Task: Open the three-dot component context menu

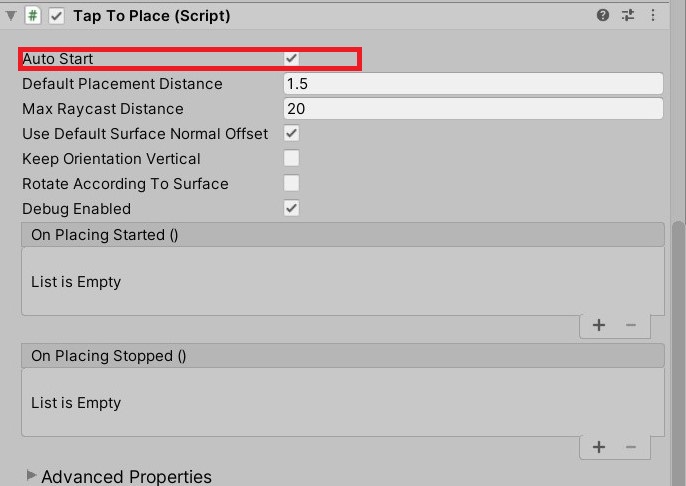Action: point(653,15)
